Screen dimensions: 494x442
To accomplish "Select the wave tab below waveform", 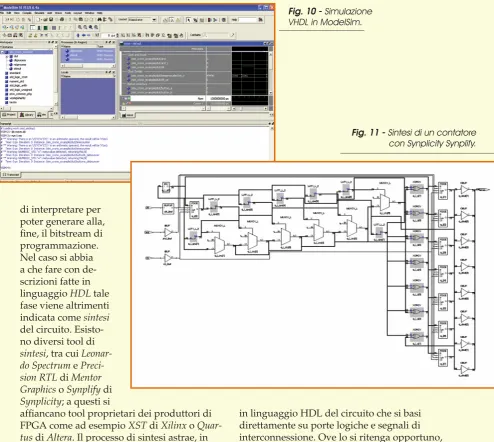I will tap(127, 115).
